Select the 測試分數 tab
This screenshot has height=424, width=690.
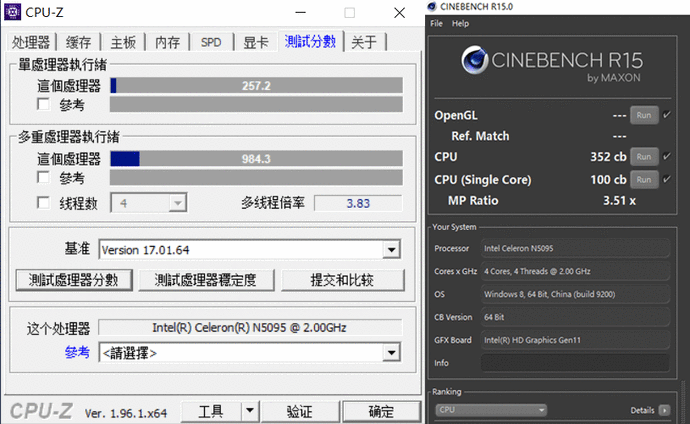pyautogui.click(x=310, y=41)
